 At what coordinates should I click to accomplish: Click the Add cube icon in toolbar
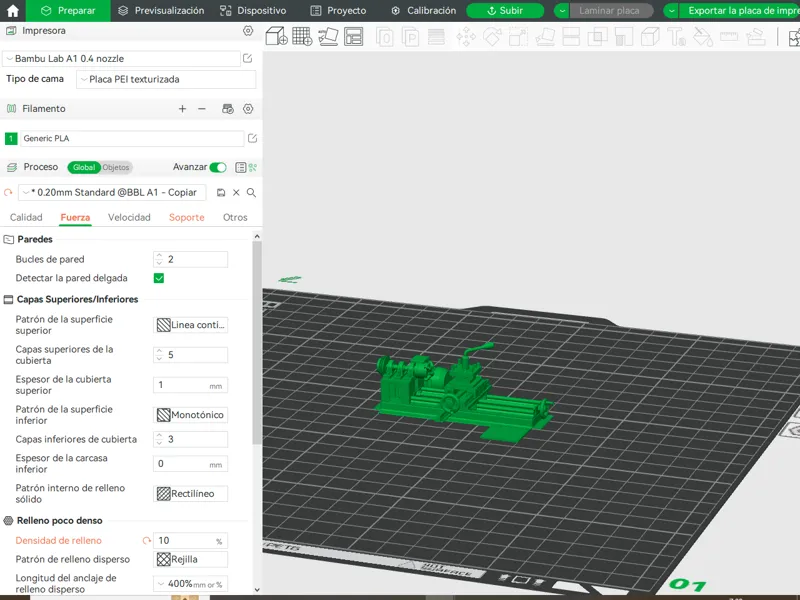point(277,37)
